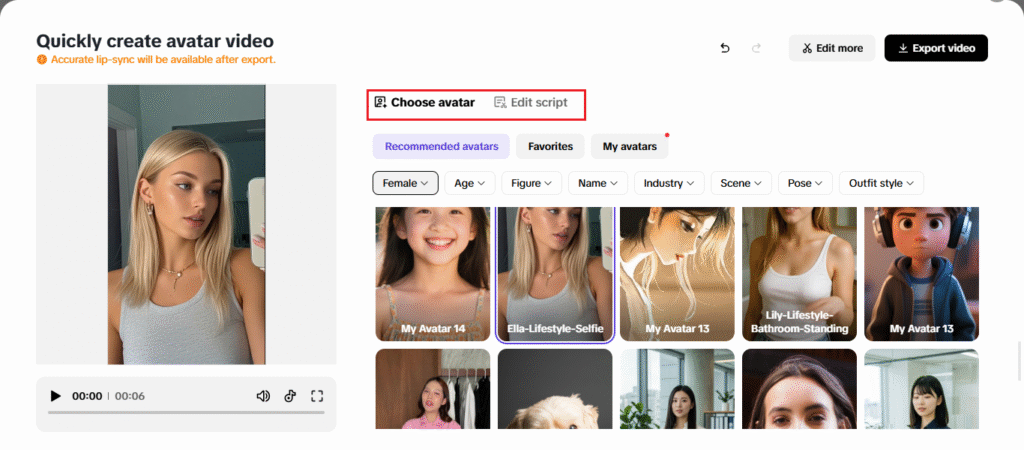This screenshot has height=450, width=1024.
Task: Click the redo arrow icon
Action: click(x=756, y=48)
